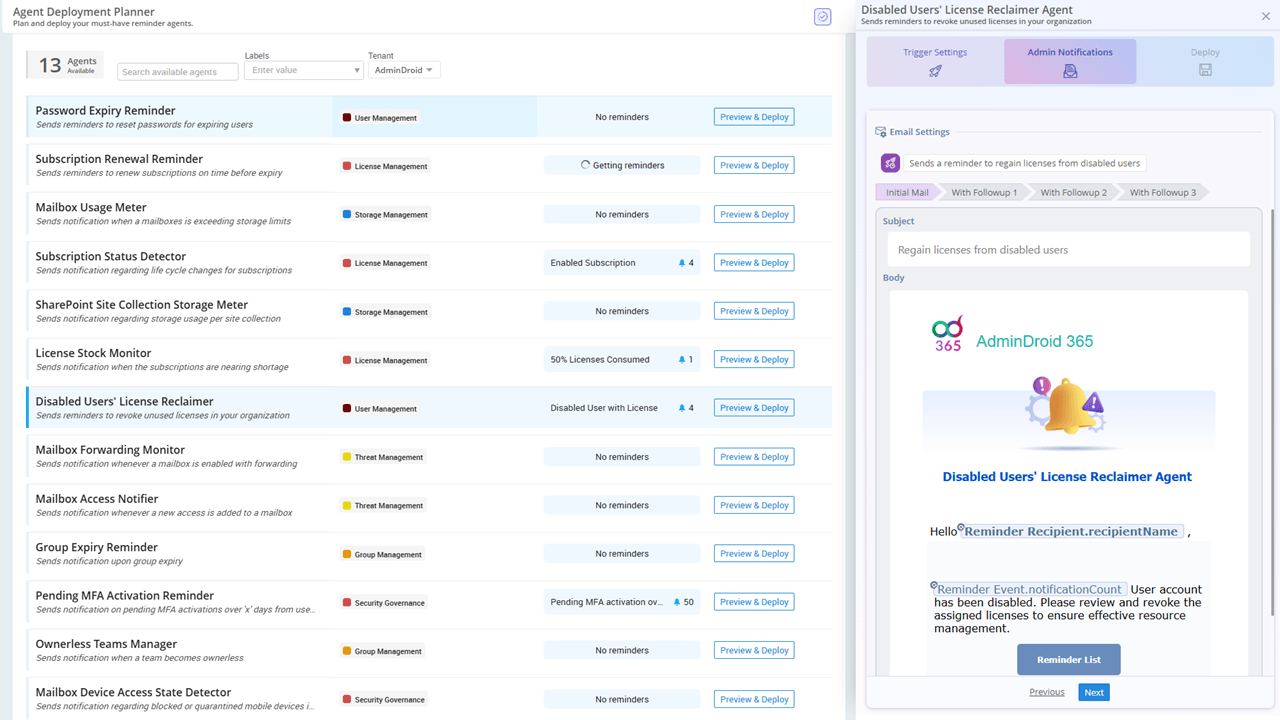Click the Previous link
The image size is (1280, 720).
[1047, 692]
